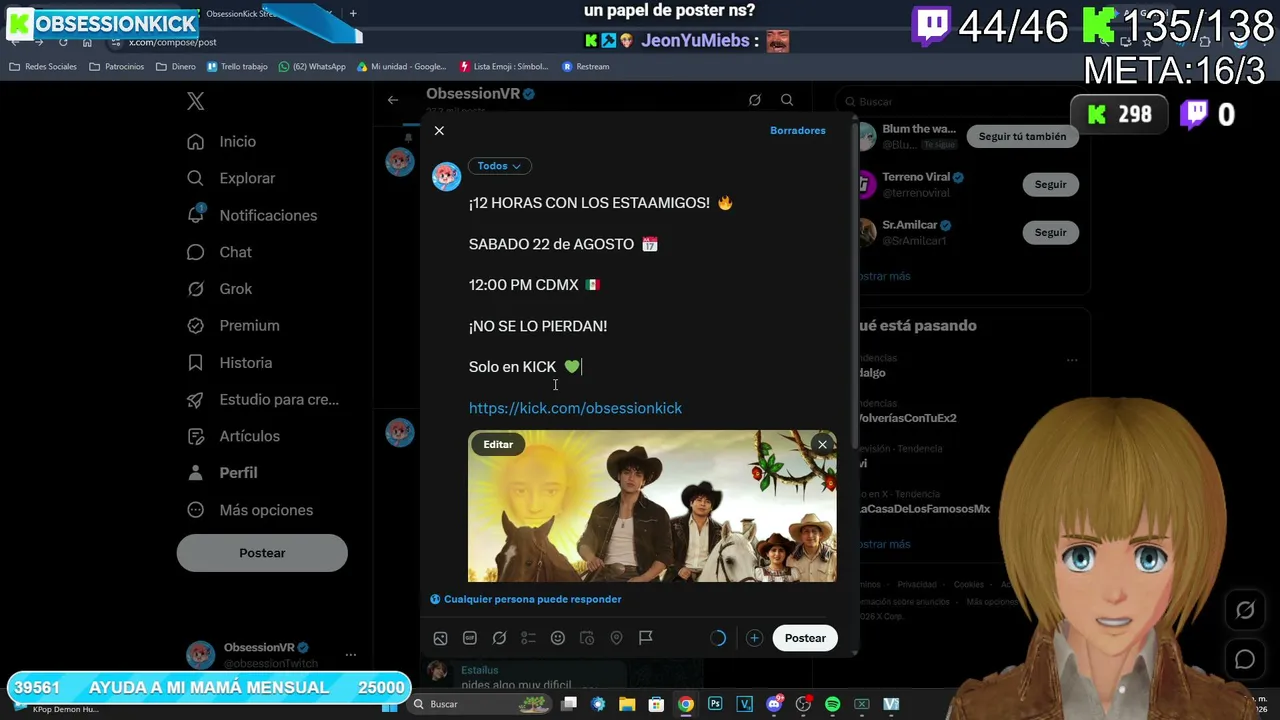This screenshot has width=1280, height=720.
Task: Open the Todos audience dropdown
Action: tap(499, 166)
